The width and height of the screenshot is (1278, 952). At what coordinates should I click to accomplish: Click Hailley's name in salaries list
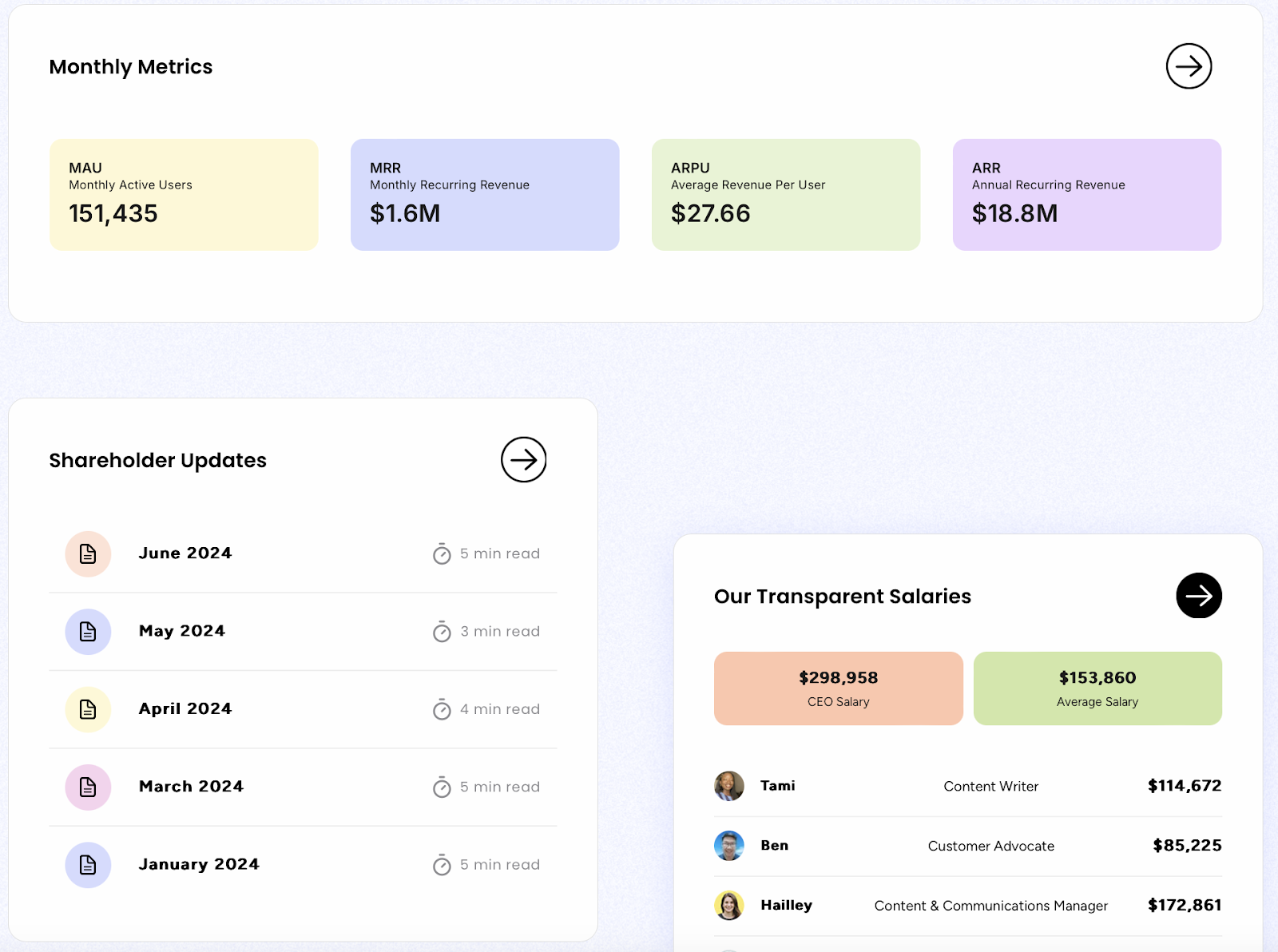787,906
